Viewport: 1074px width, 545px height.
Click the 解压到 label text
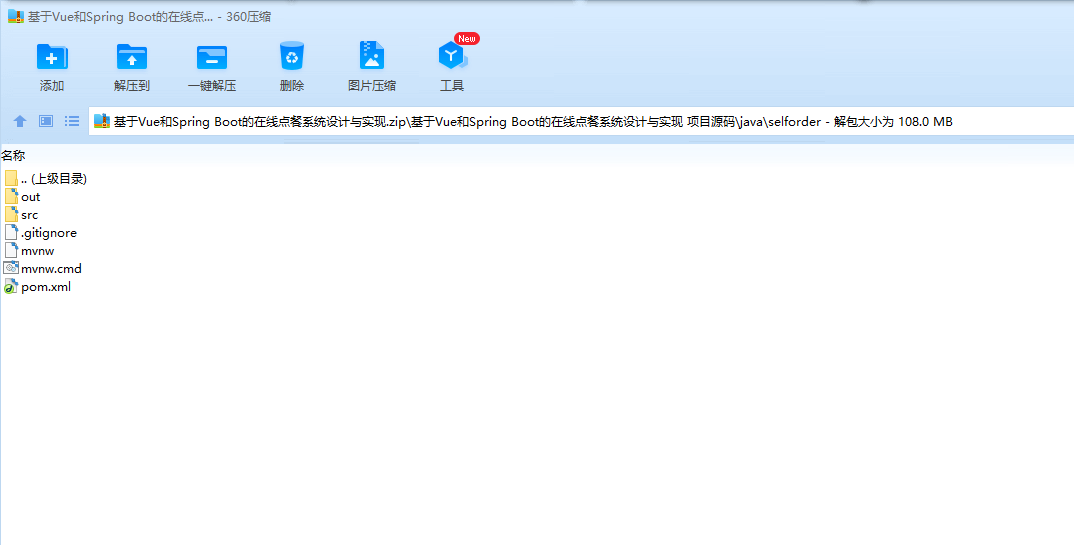tap(132, 86)
